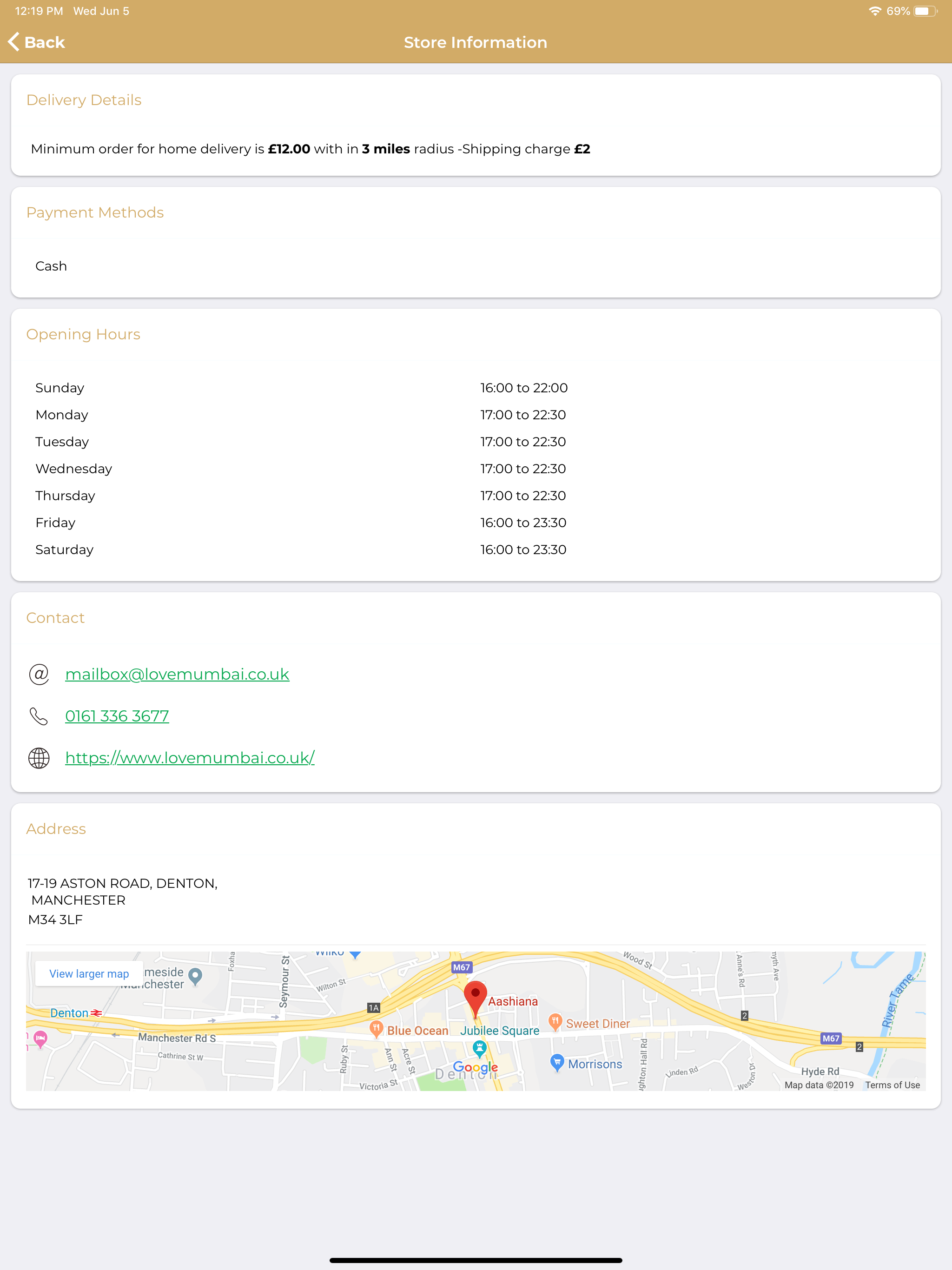The image size is (952, 1270).
Task: Tap the Wednesday opening hours row
Action: point(476,469)
